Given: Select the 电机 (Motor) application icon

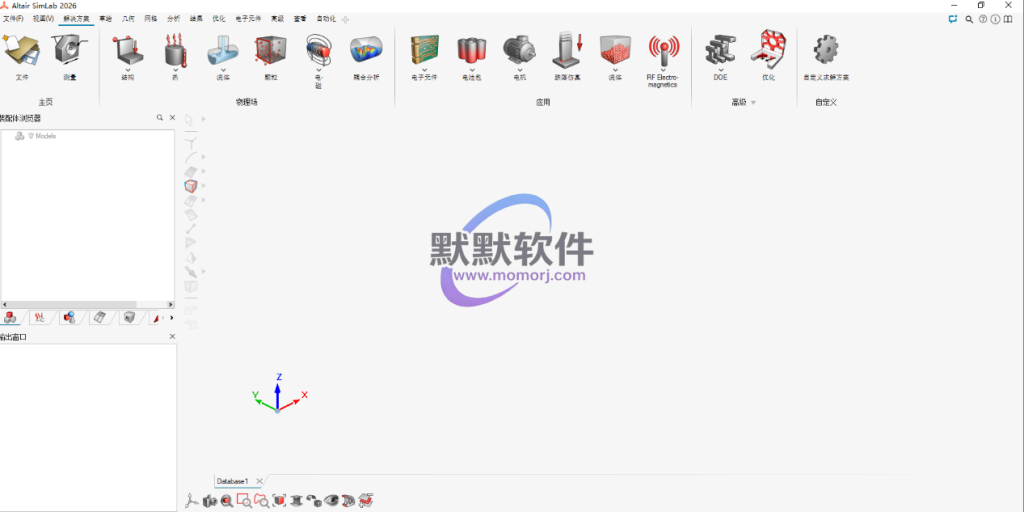Looking at the screenshot, I should point(519,50).
